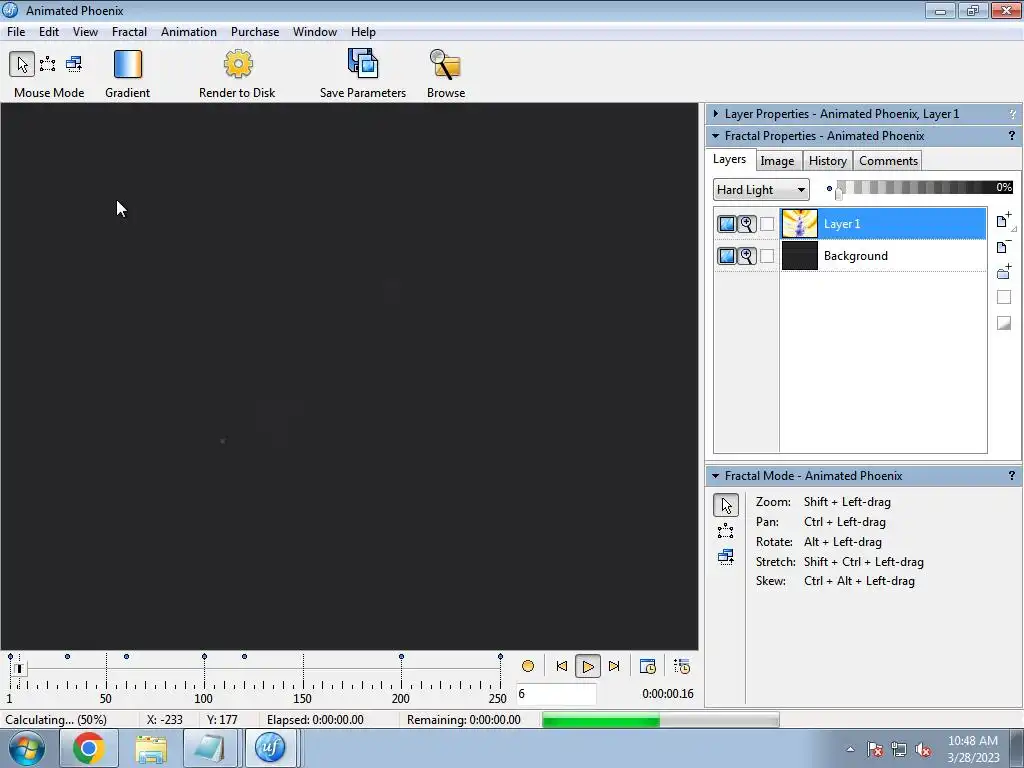The width and height of the screenshot is (1024, 768).
Task: Switch to the Image tab
Action: [777, 161]
